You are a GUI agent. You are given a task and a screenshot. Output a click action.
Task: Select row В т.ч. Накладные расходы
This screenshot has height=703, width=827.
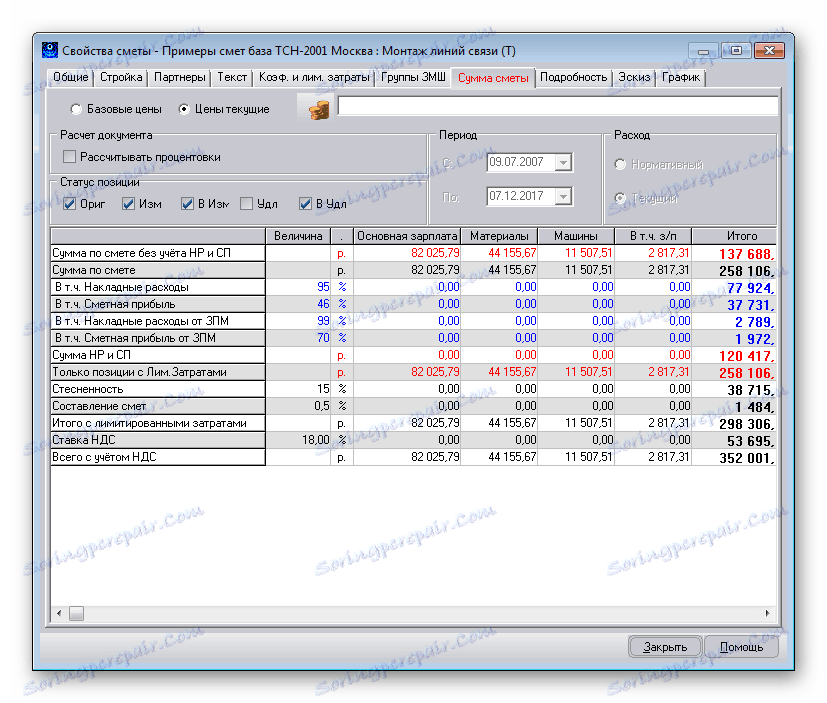click(x=158, y=287)
